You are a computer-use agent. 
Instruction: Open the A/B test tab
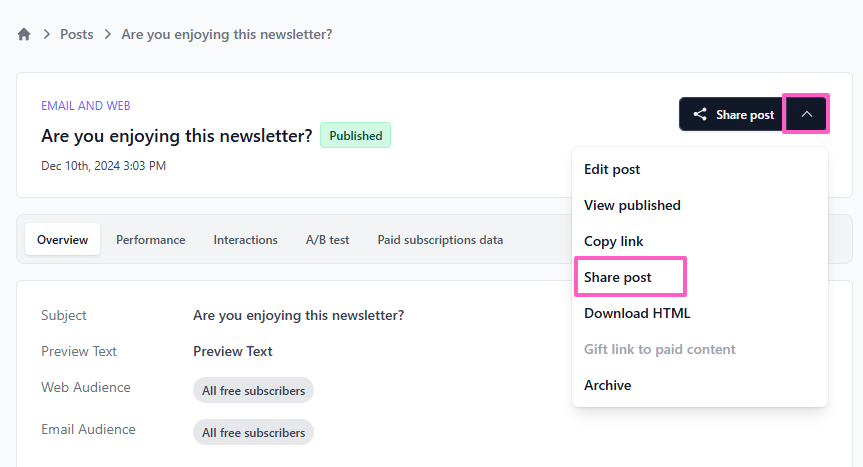(327, 240)
